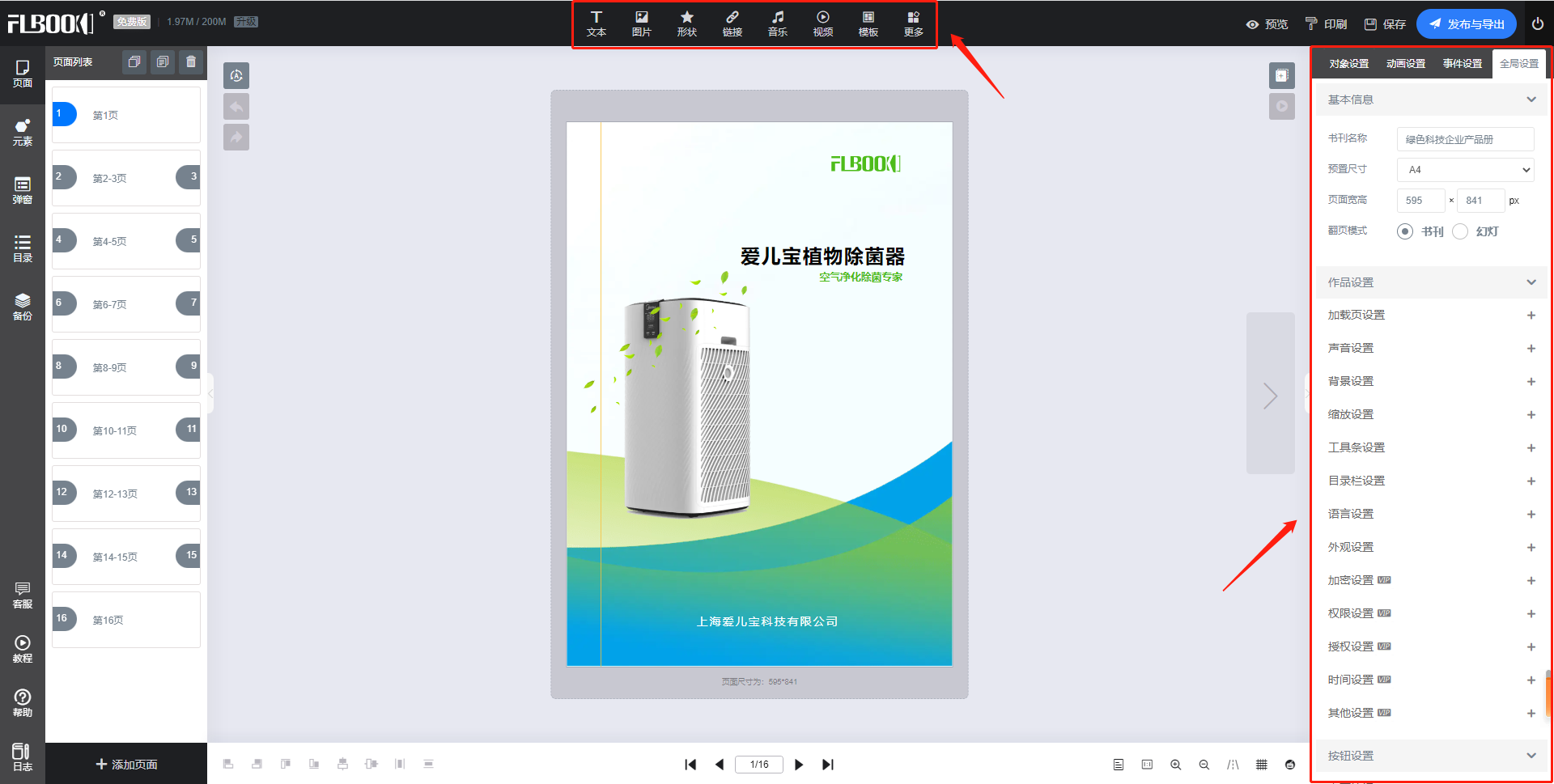
Task: Toggle the grid display icon
Action: (1262, 765)
